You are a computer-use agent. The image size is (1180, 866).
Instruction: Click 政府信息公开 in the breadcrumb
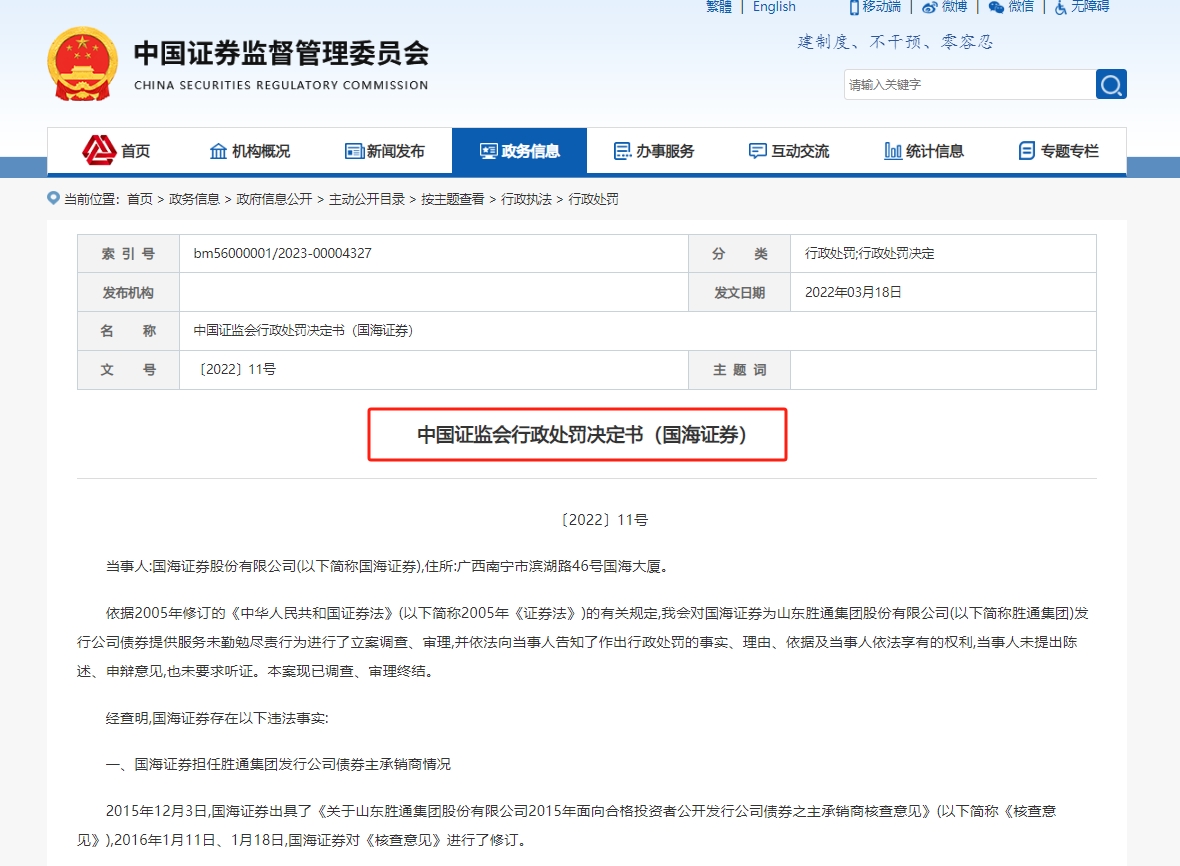[274, 199]
